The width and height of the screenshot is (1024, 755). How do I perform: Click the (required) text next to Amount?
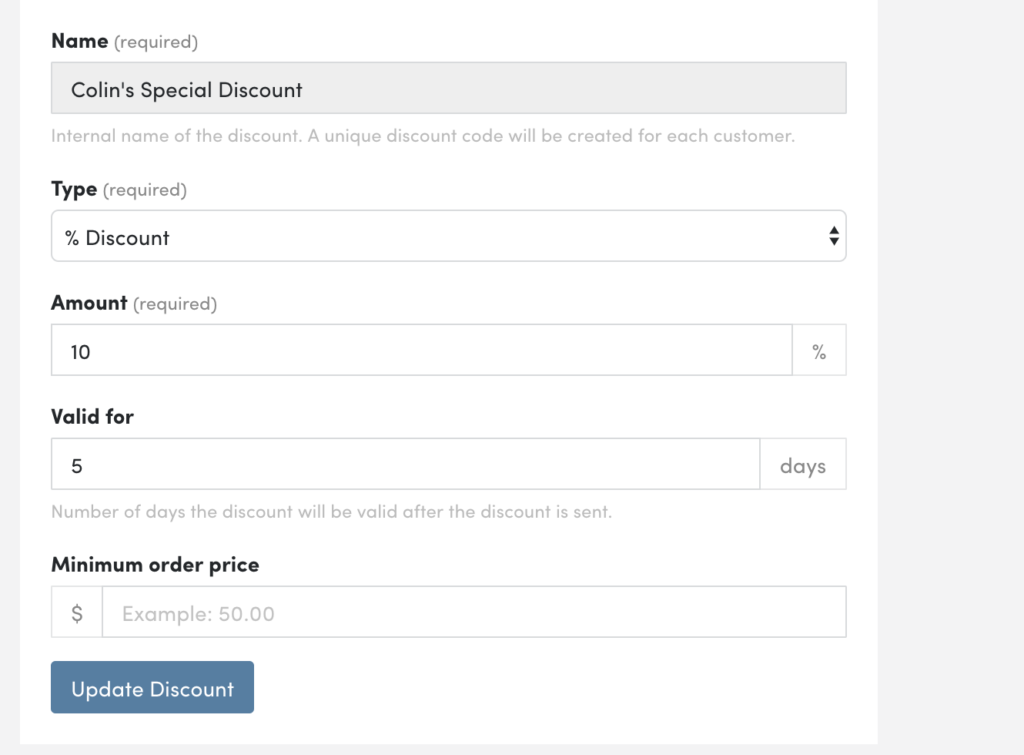pyautogui.click(x=175, y=304)
